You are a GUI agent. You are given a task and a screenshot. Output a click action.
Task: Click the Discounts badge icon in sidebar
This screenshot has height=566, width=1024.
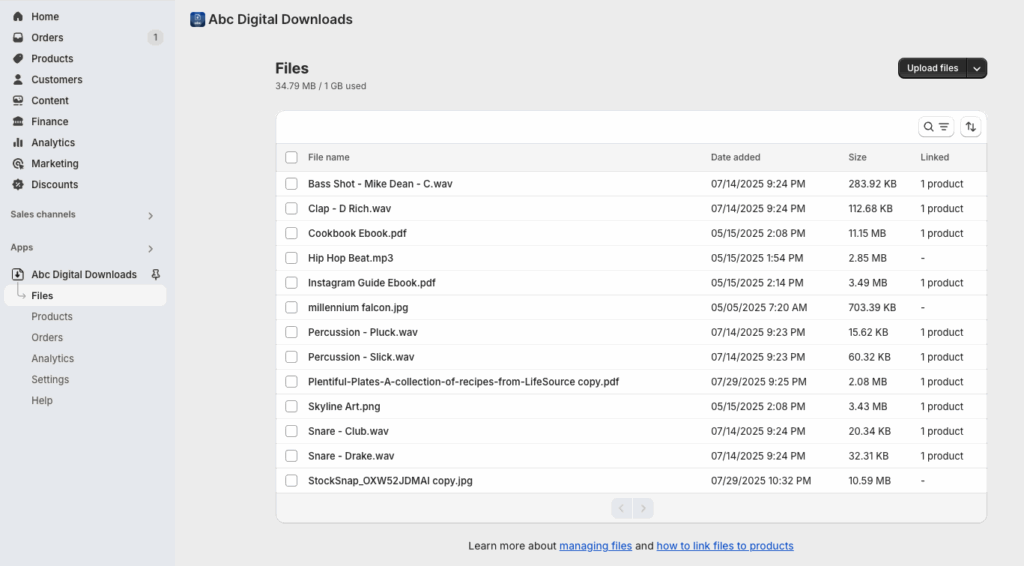pos(18,184)
